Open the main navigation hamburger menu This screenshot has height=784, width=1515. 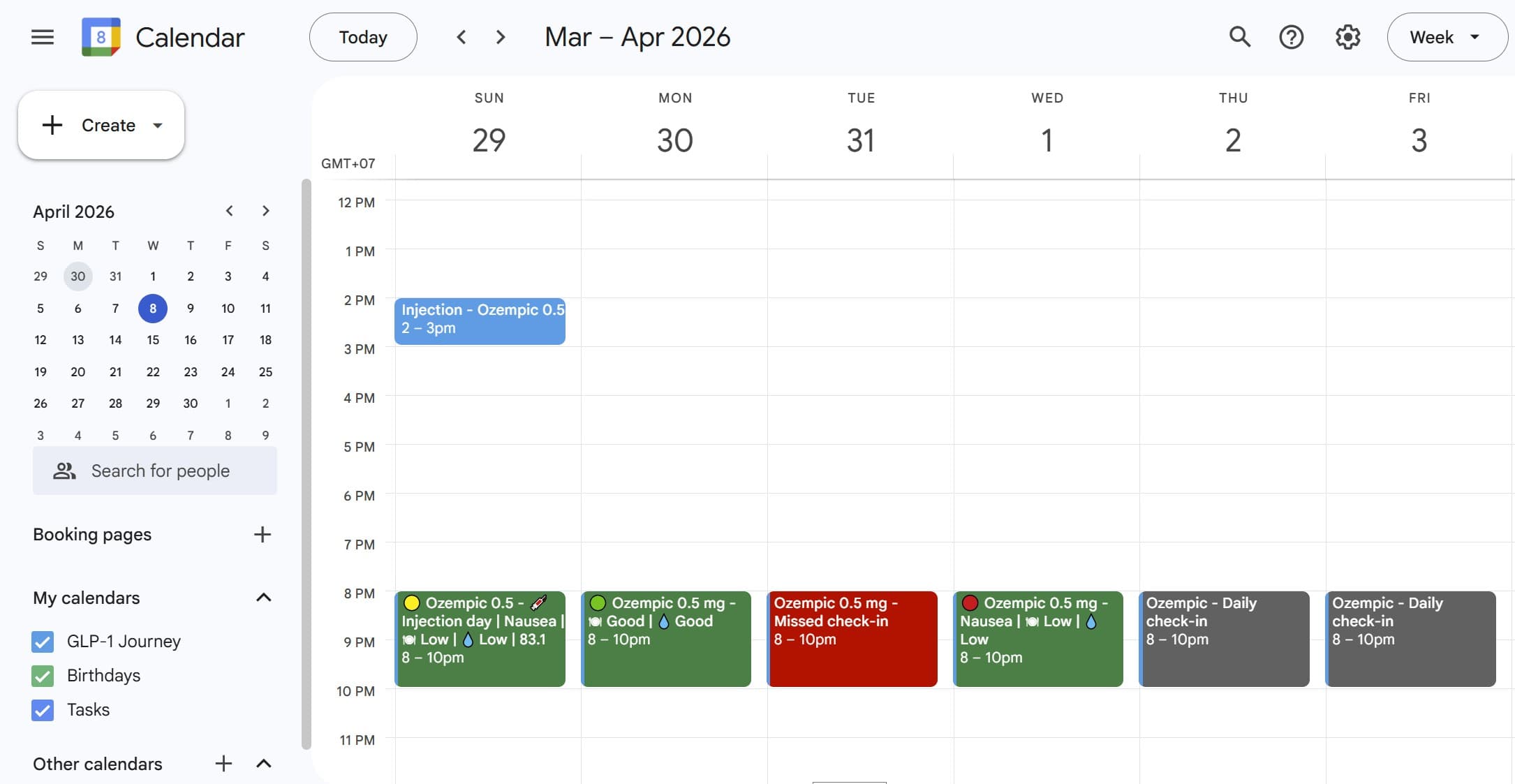pos(42,37)
